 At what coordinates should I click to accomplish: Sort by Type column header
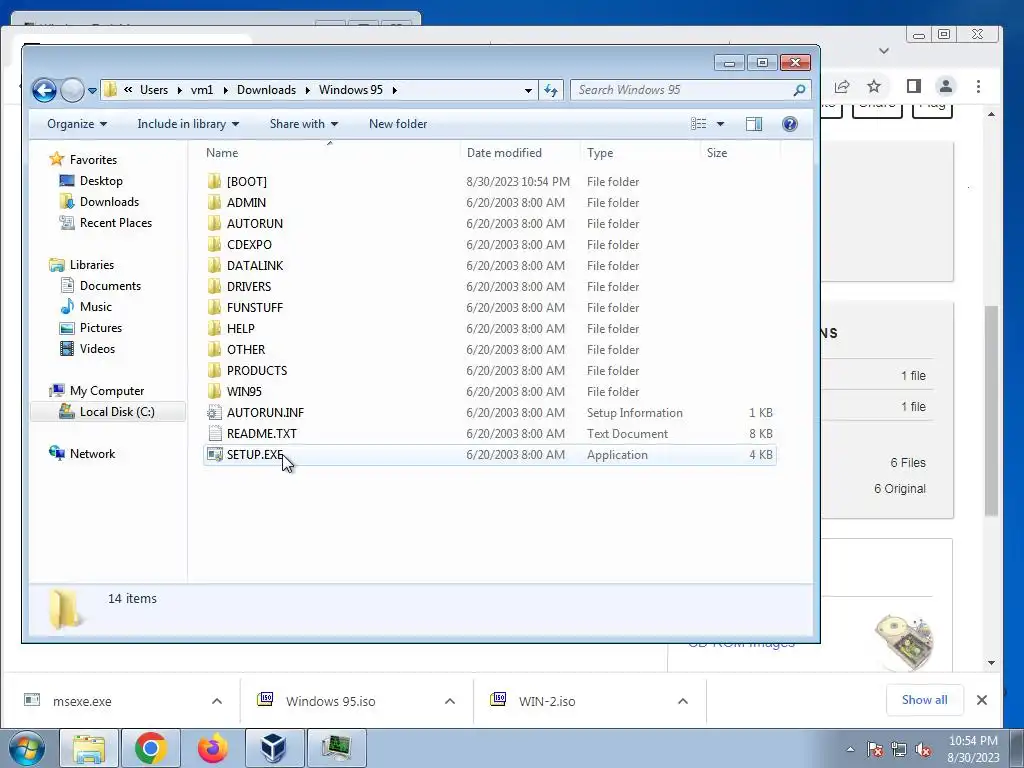point(600,153)
